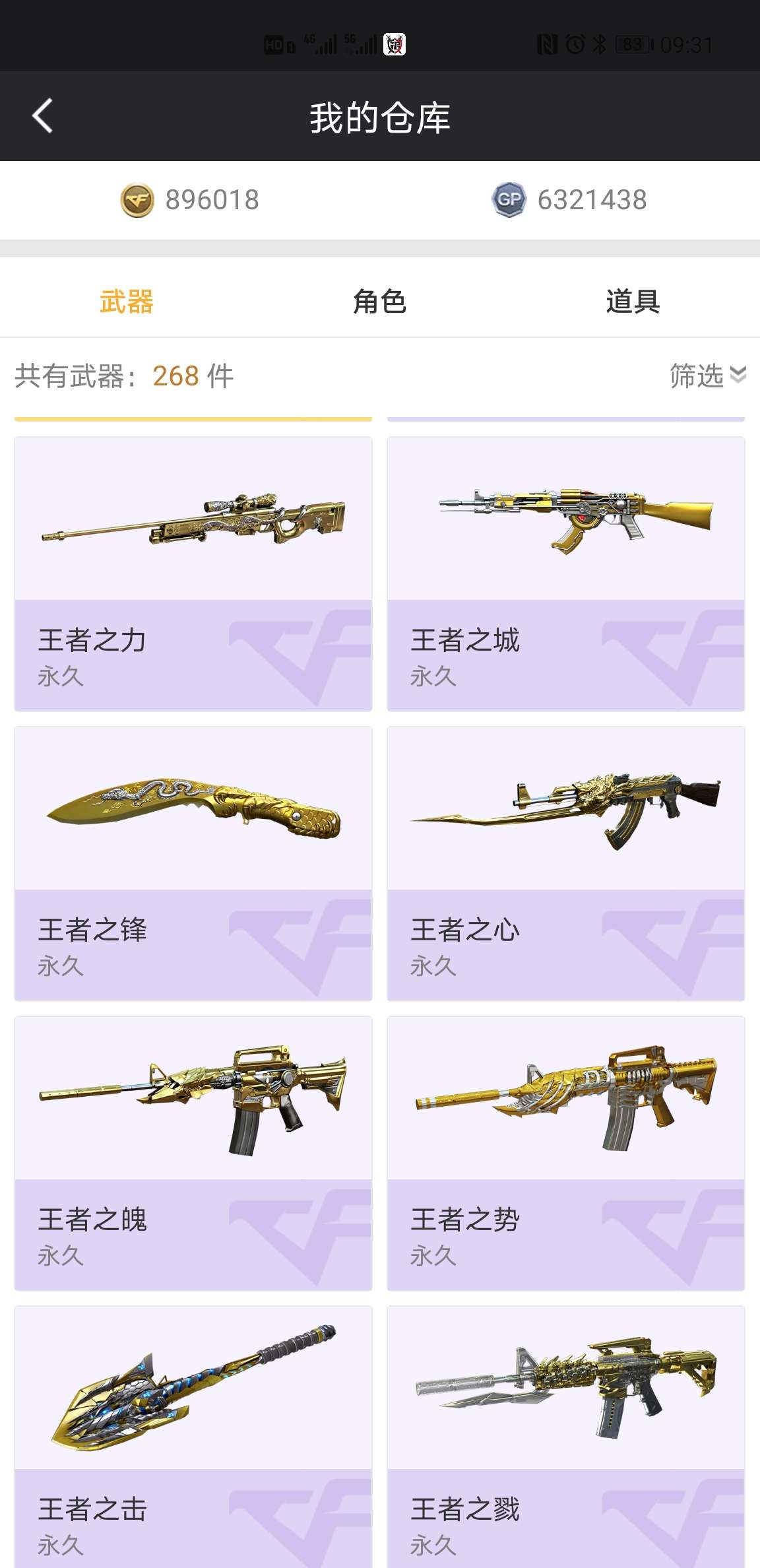
Task: View the 王者之势 weapon image
Action: (x=566, y=1098)
